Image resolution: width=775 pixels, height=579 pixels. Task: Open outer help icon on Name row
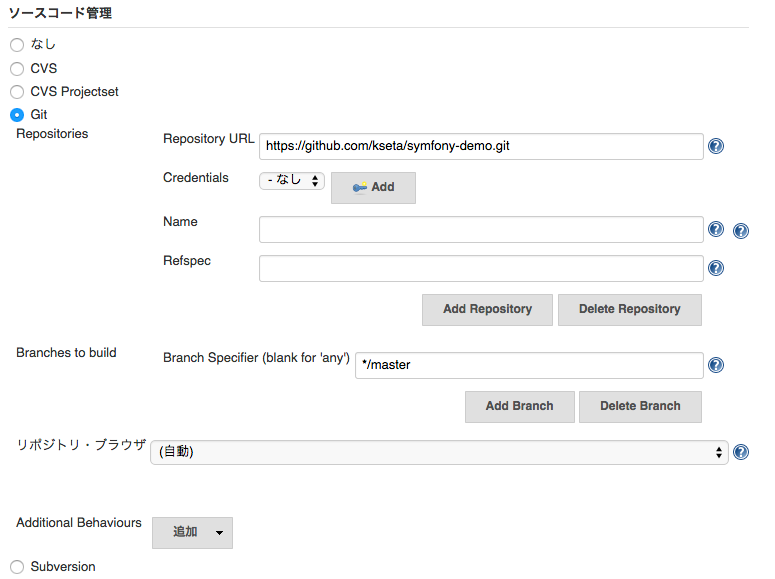tap(740, 231)
